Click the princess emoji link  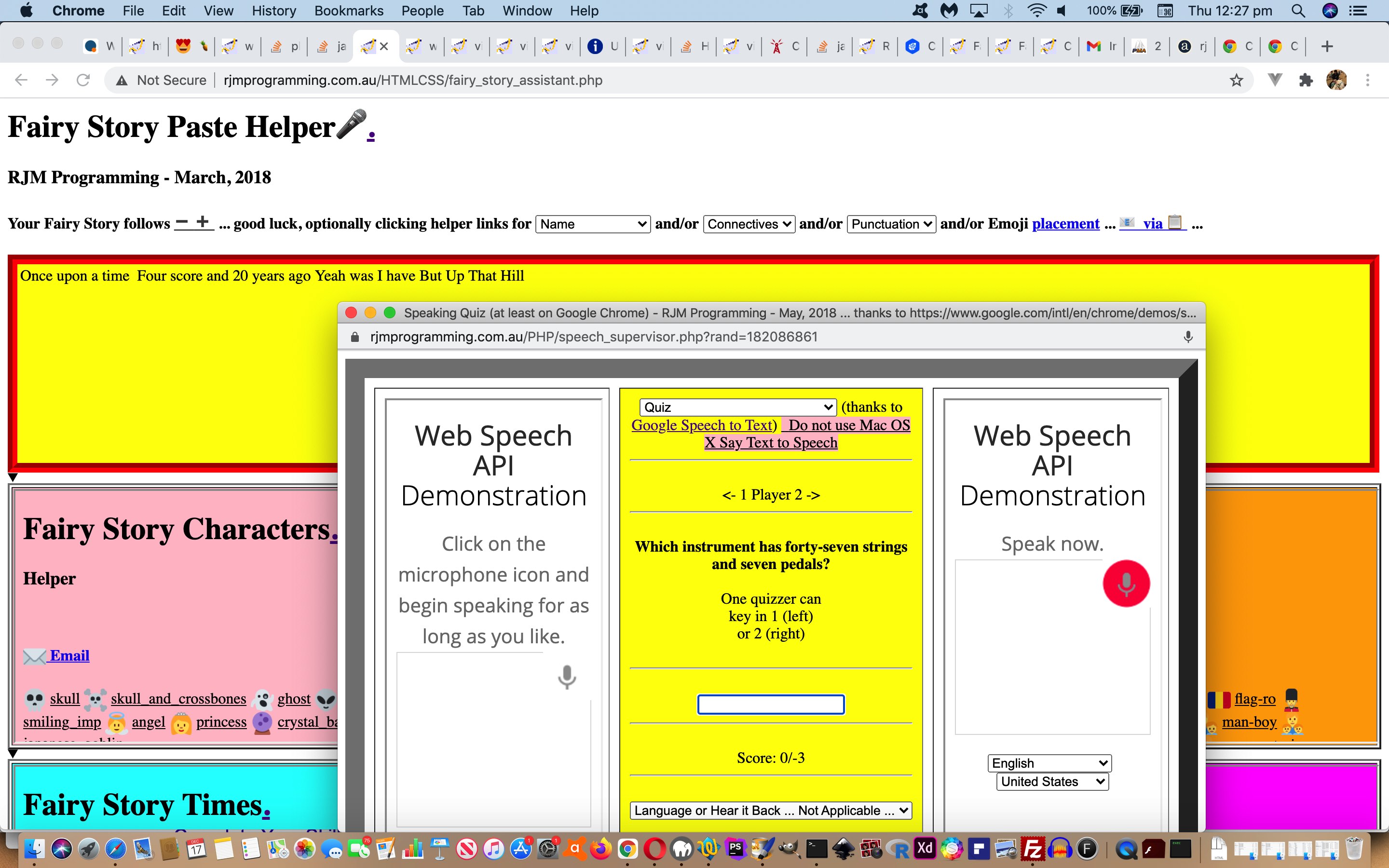(221, 722)
